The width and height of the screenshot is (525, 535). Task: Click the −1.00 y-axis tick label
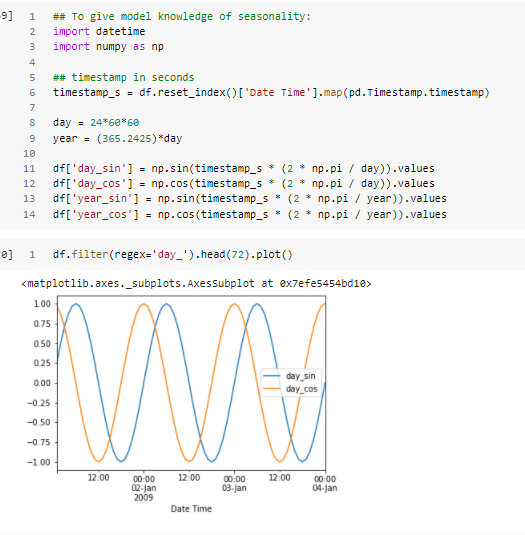click(x=39, y=462)
